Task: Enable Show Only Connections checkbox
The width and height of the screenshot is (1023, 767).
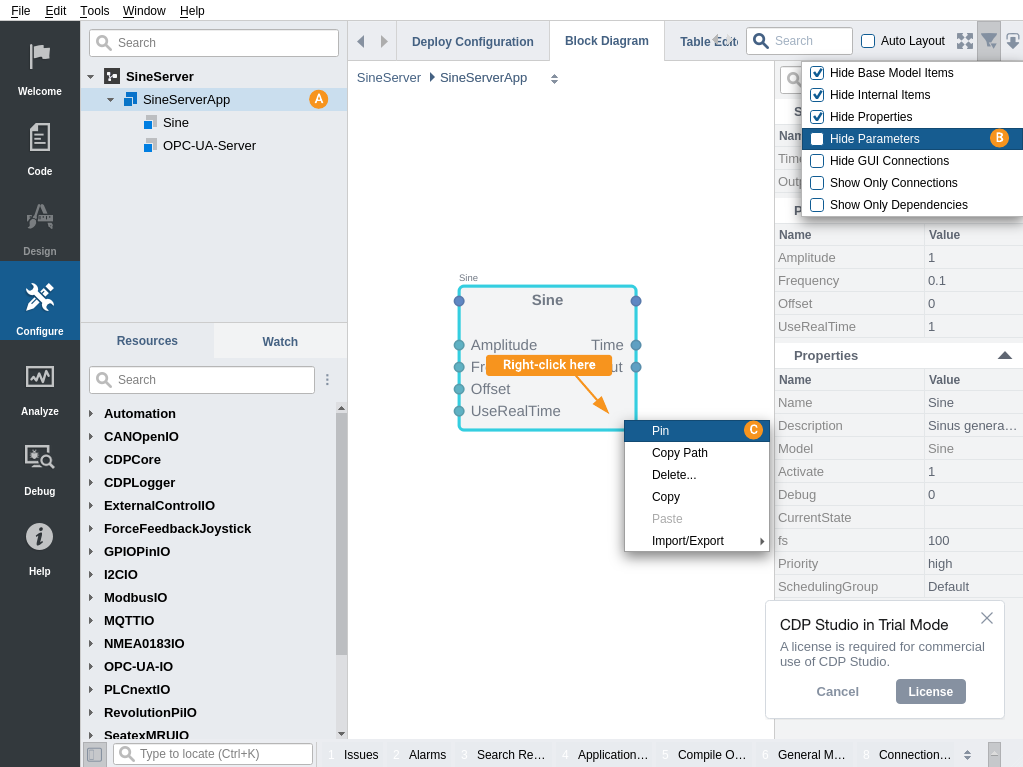Action: tap(817, 183)
